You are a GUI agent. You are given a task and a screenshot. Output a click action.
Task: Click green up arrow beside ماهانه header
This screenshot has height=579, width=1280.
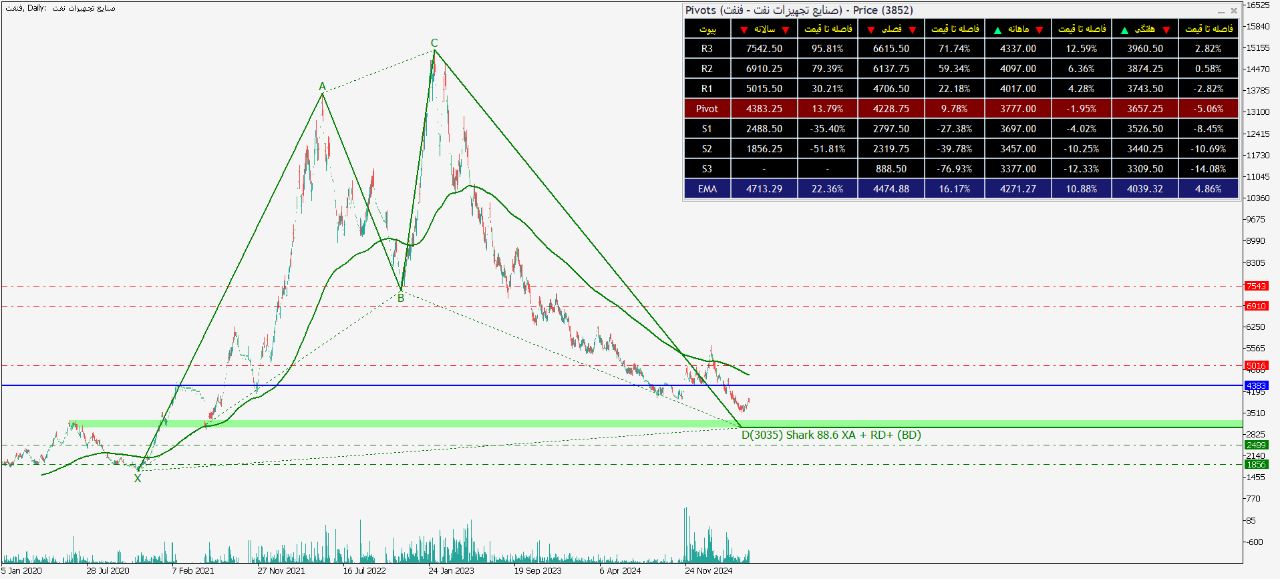click(999, 29)
